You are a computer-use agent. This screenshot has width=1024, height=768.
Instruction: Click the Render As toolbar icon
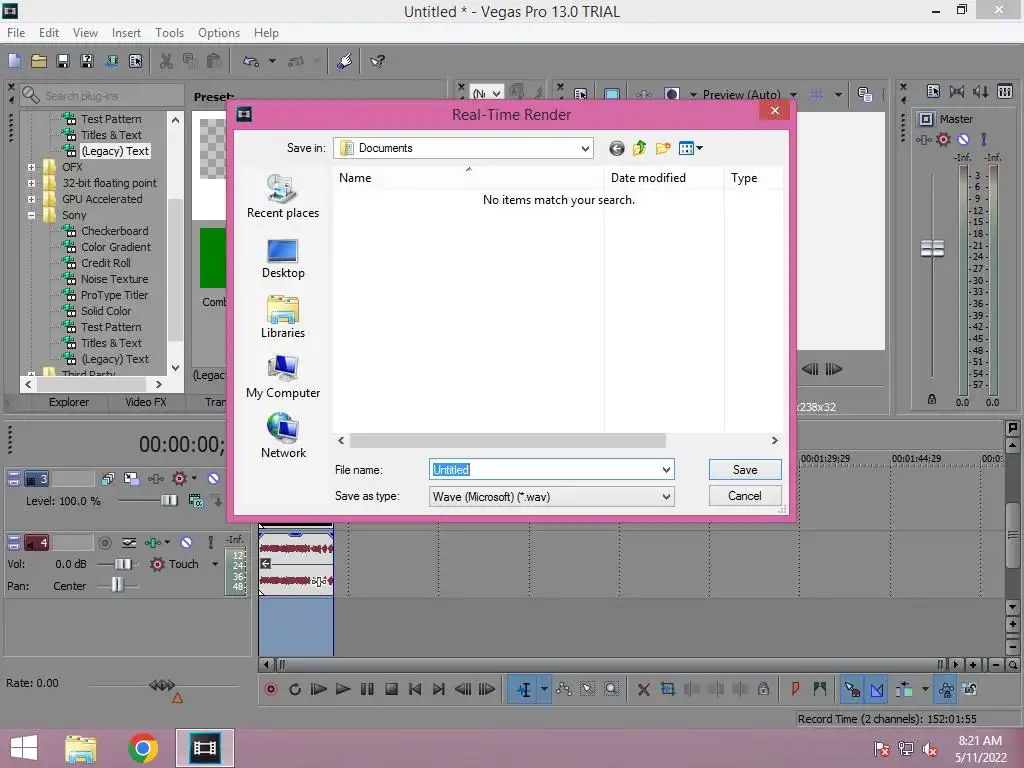click(x=111, y=61)
